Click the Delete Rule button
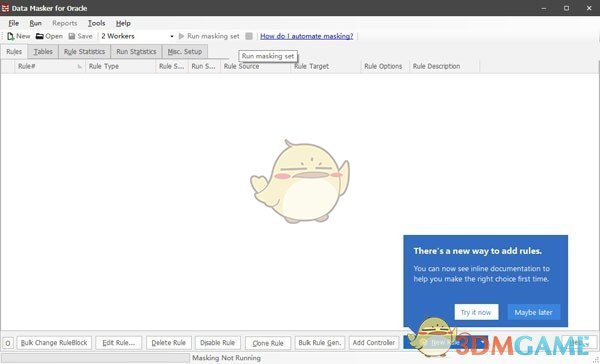This screenshot has width=600, height=364. point(168,343)
